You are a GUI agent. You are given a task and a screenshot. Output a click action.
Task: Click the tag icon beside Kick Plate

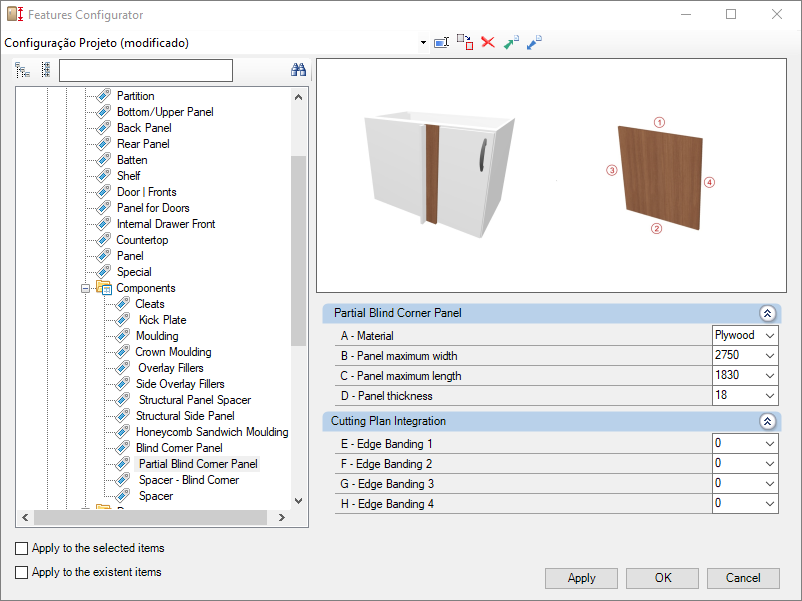[x=123, y=320]
